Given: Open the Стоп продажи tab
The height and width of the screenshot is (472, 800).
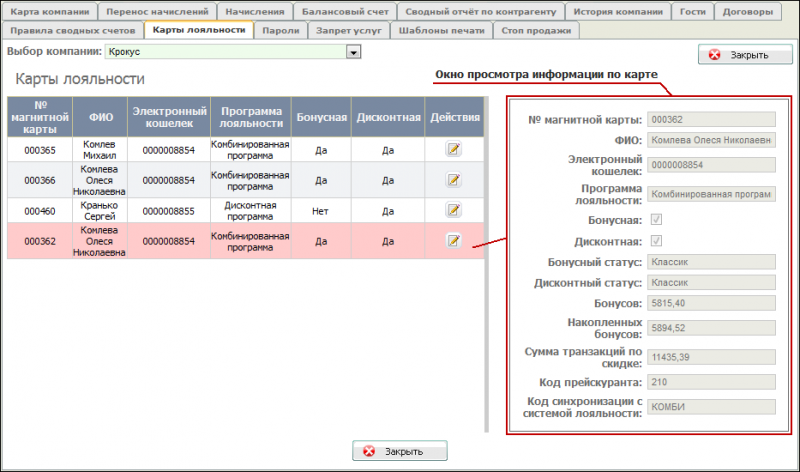Looking at the screenshot, I should 536,30.
